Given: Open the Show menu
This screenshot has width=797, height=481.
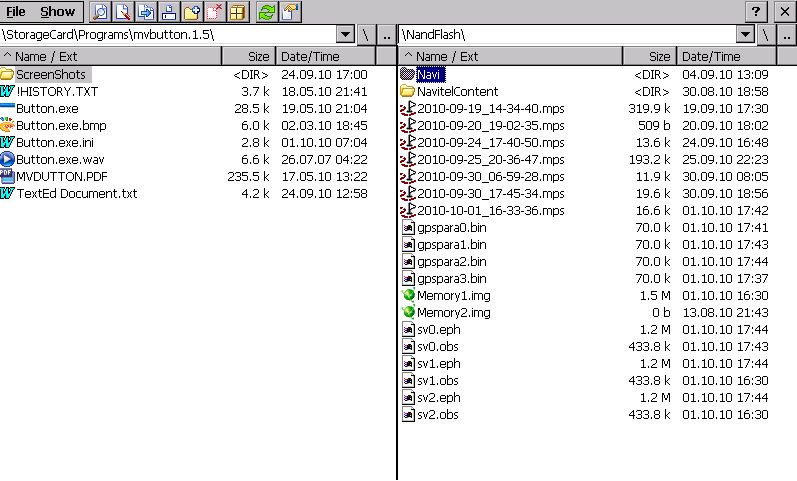Looking at the screenshot, I should pos(57,12).
